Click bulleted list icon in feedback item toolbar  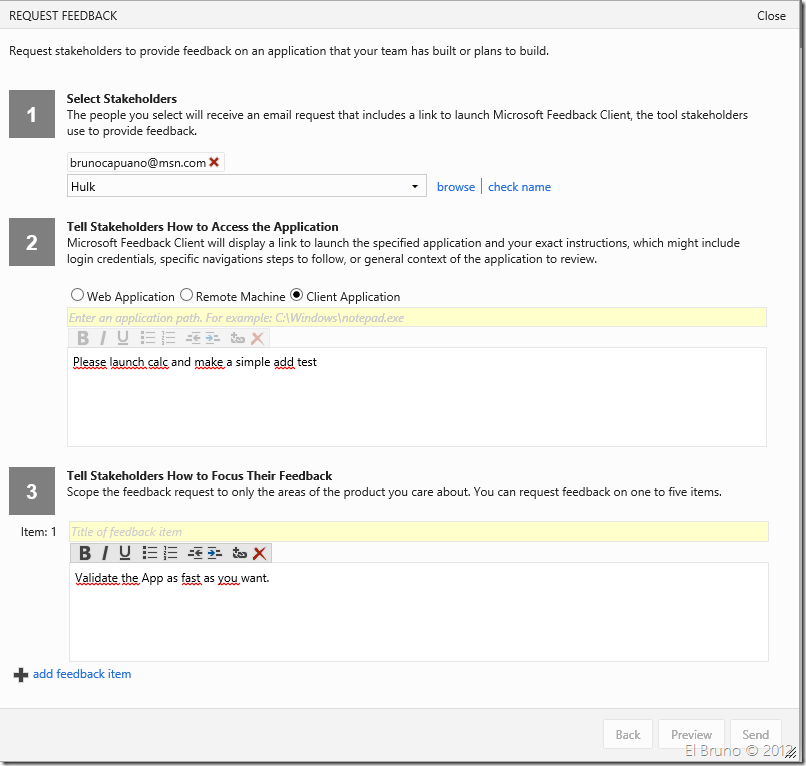150,553
